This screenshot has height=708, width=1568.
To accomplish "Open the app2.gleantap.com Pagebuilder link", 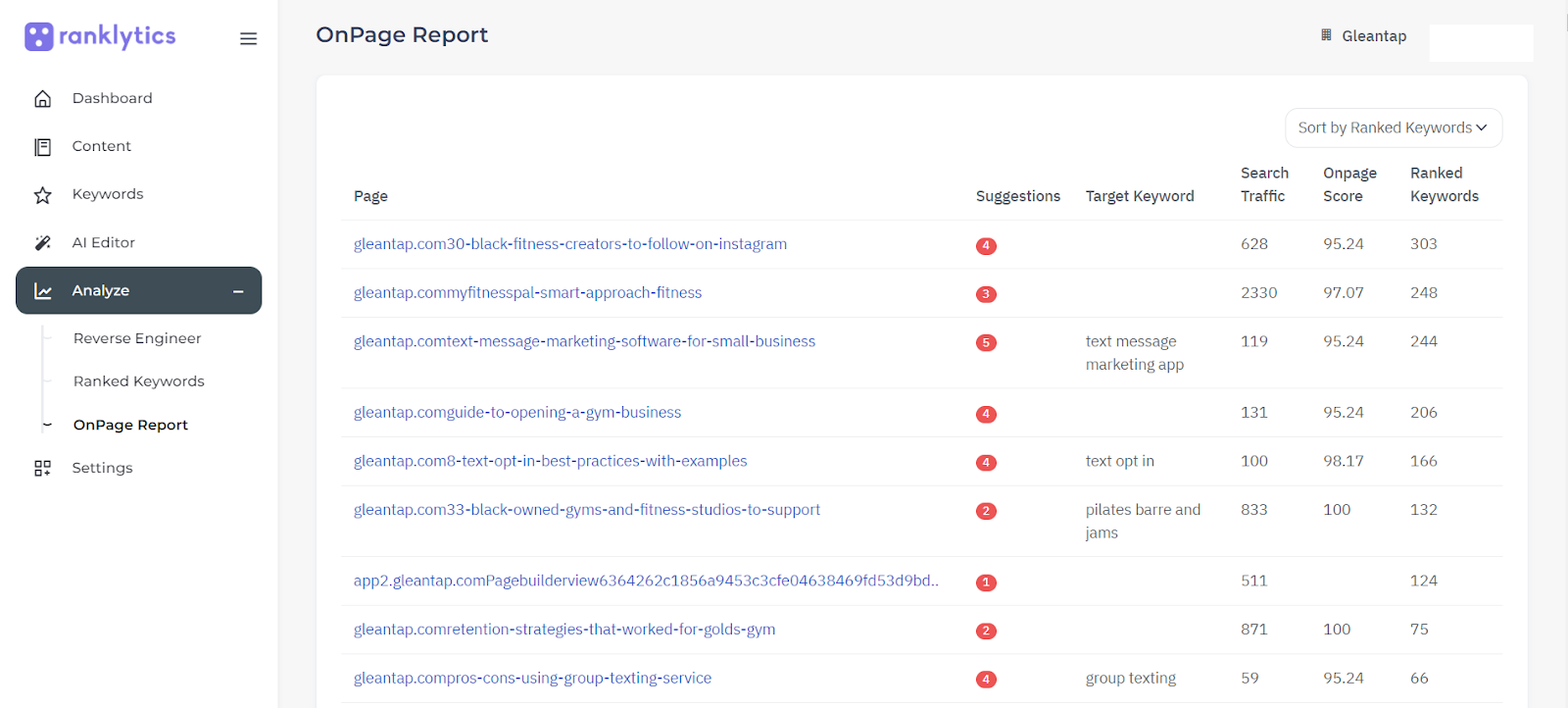I will click(646, 581).
